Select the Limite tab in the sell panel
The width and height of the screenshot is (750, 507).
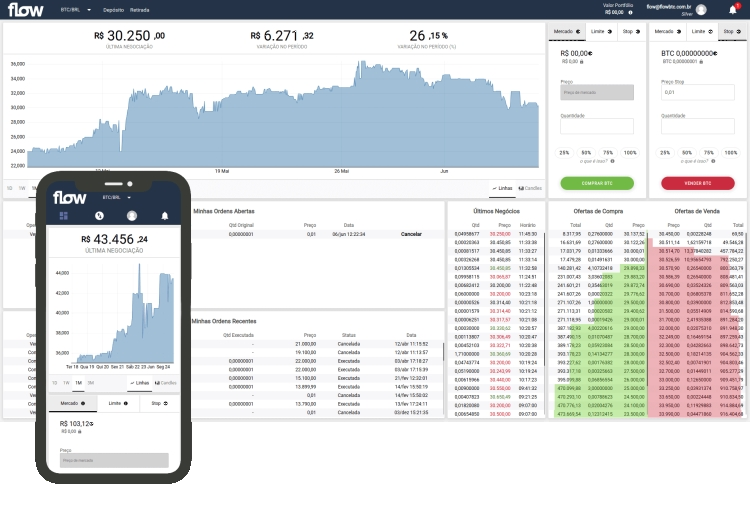[x=702, y=32]
